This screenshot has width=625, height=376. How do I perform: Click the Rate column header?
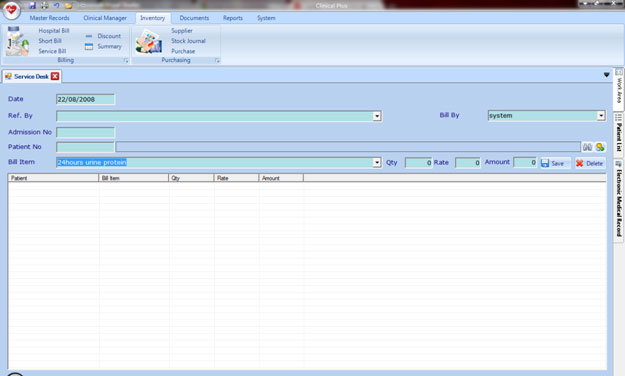[236, 178]
